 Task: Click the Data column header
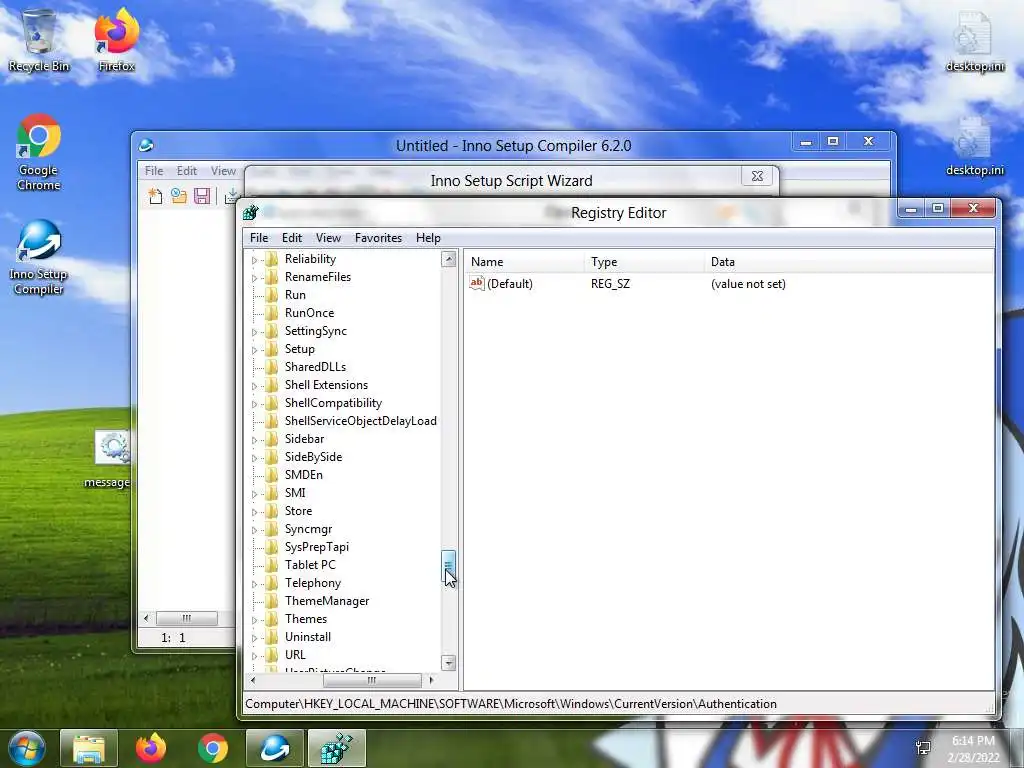[x=849, y=262]
